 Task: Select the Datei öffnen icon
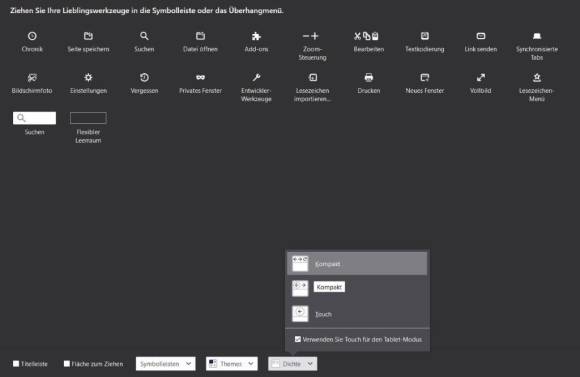[x=200, y=36]
